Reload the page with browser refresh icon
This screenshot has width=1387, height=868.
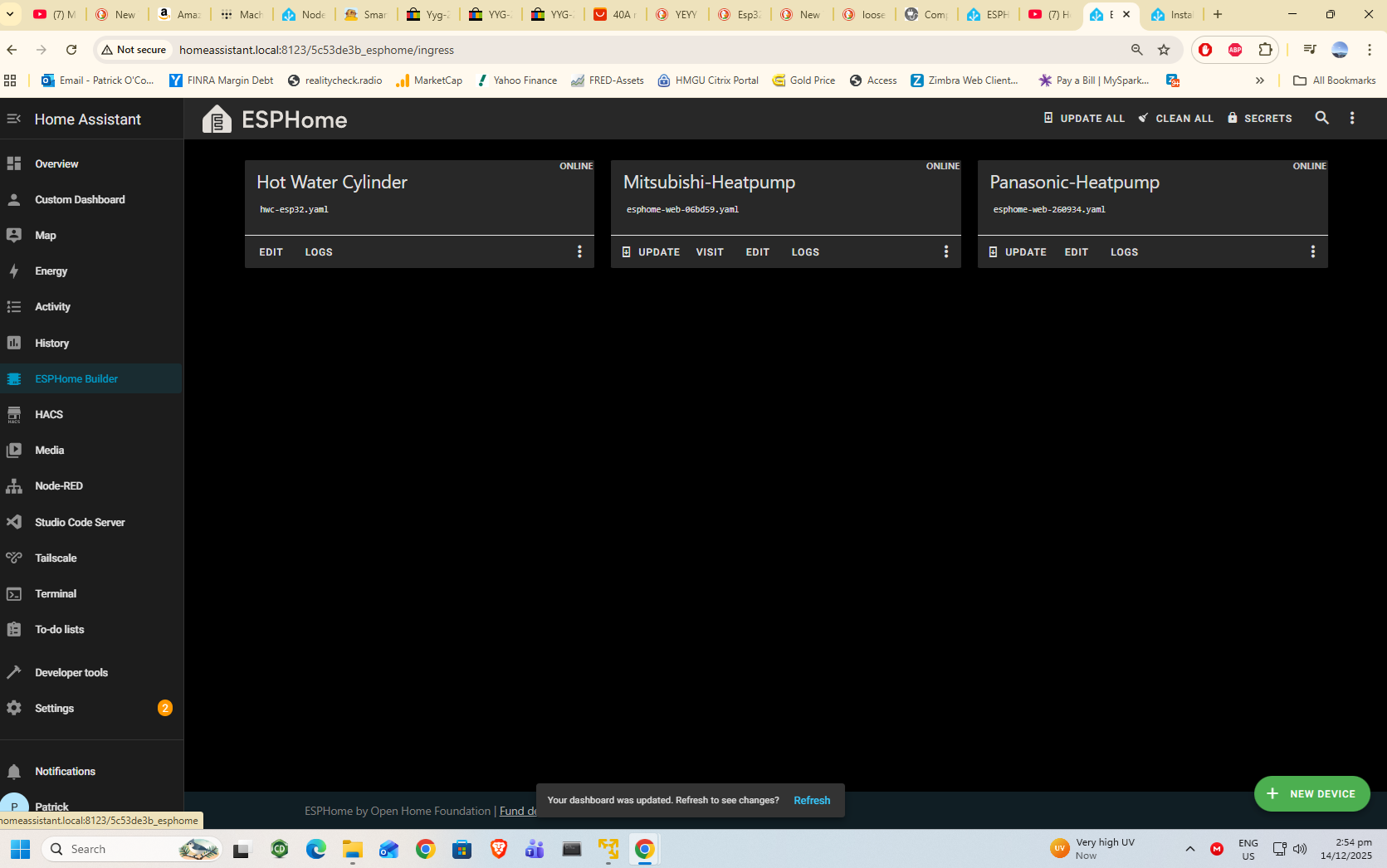pos(71,50)
